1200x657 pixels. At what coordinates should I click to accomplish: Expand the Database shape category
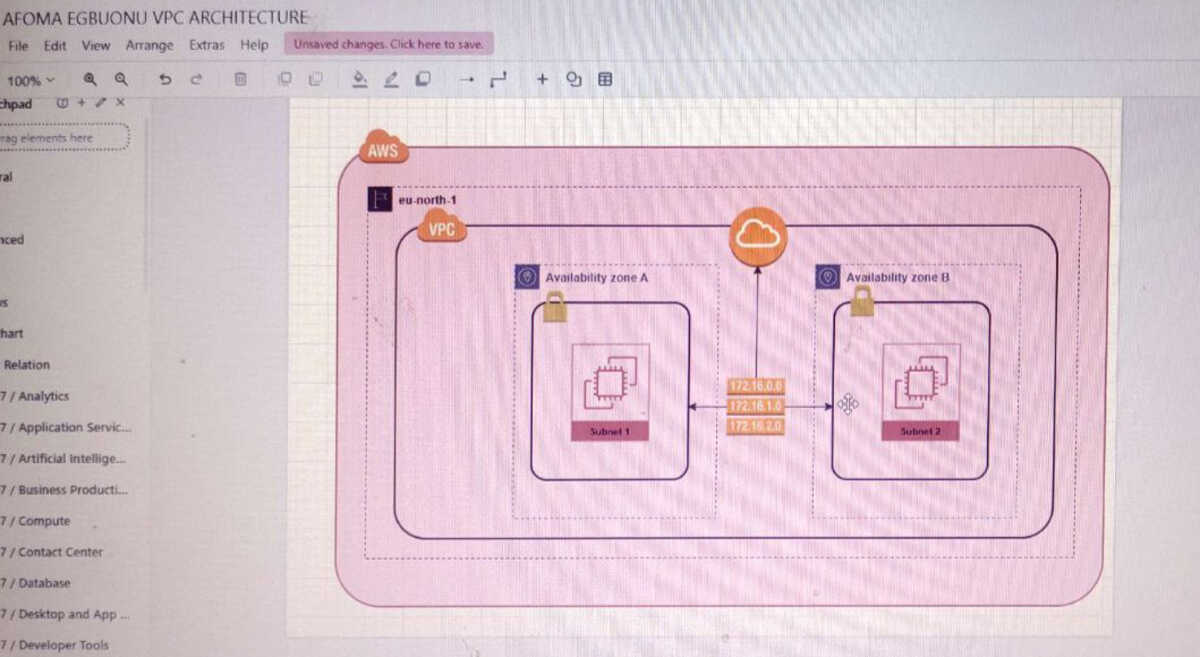click(36, 583)
